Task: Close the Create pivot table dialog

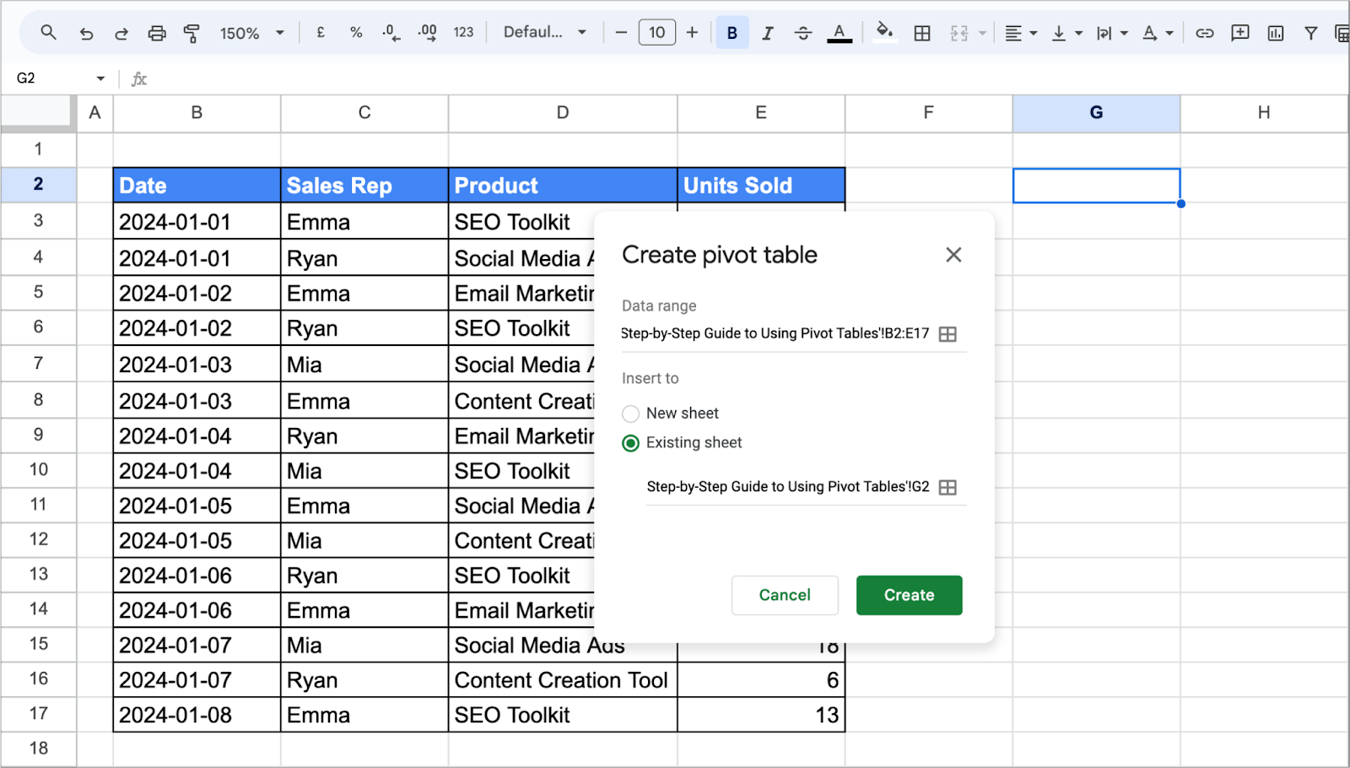Action: 954,255
